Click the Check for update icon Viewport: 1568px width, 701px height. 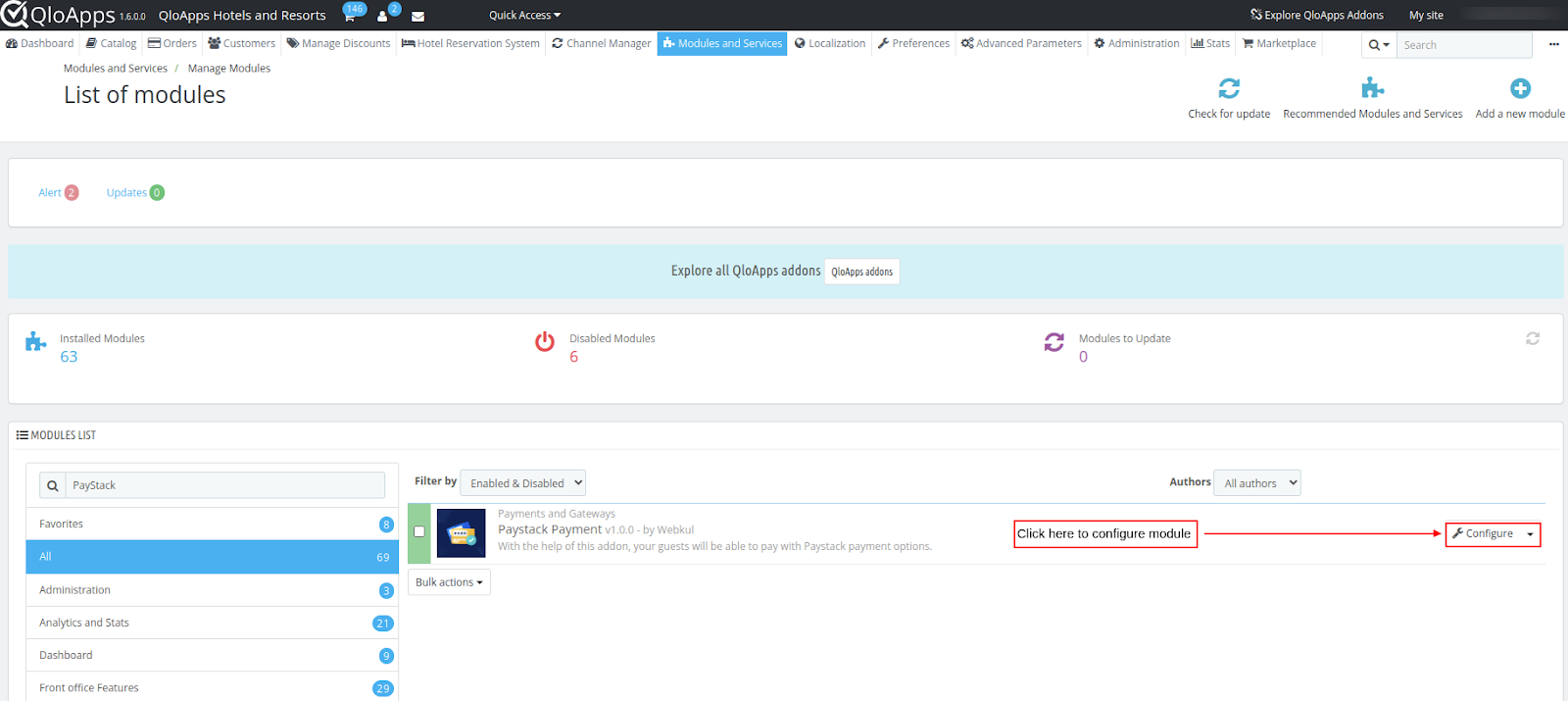pyautogui.click(x=1229, y=88)
